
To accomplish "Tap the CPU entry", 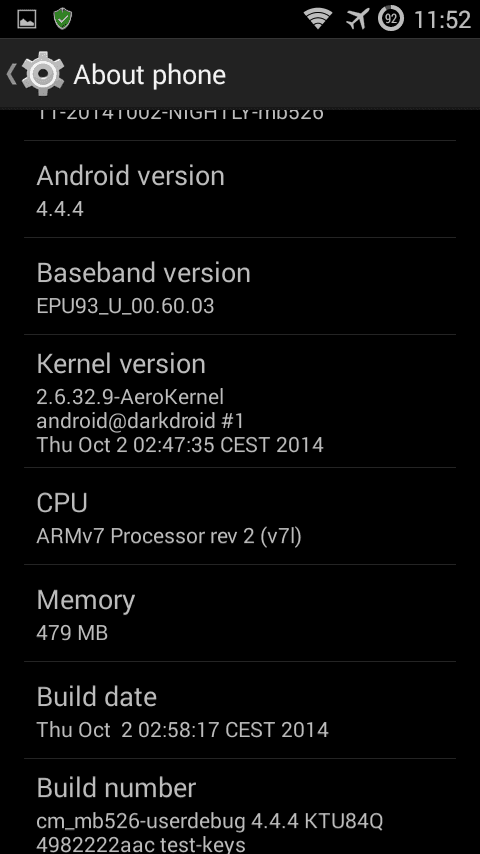I will (240, 516).
